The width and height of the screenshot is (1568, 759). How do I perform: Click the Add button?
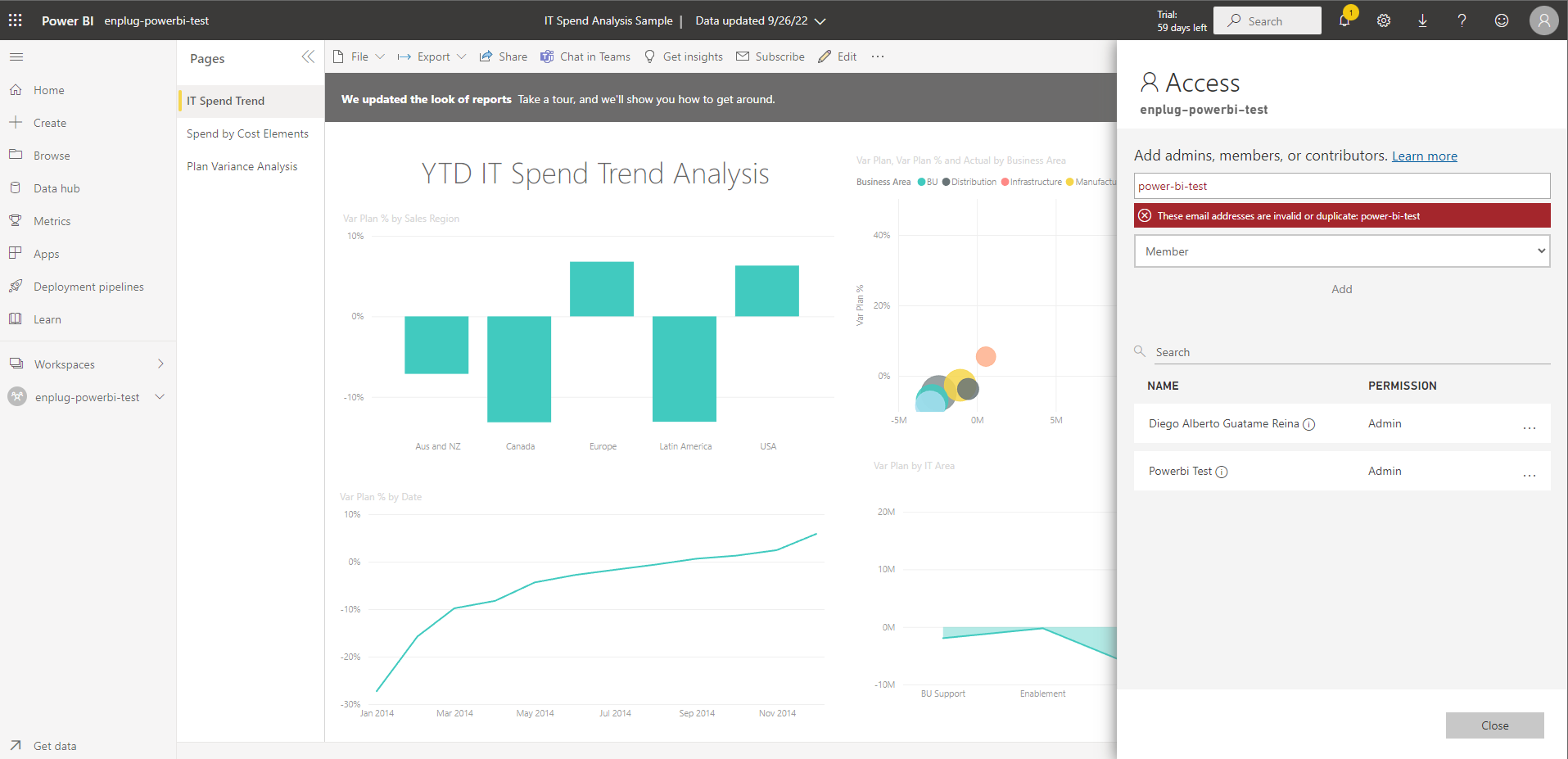(1342, 289)
